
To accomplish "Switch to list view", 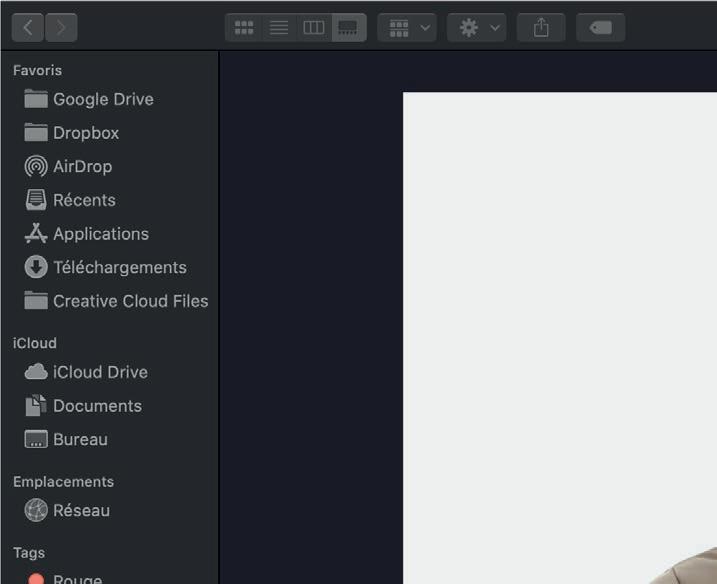I will [x=278, y=27].
